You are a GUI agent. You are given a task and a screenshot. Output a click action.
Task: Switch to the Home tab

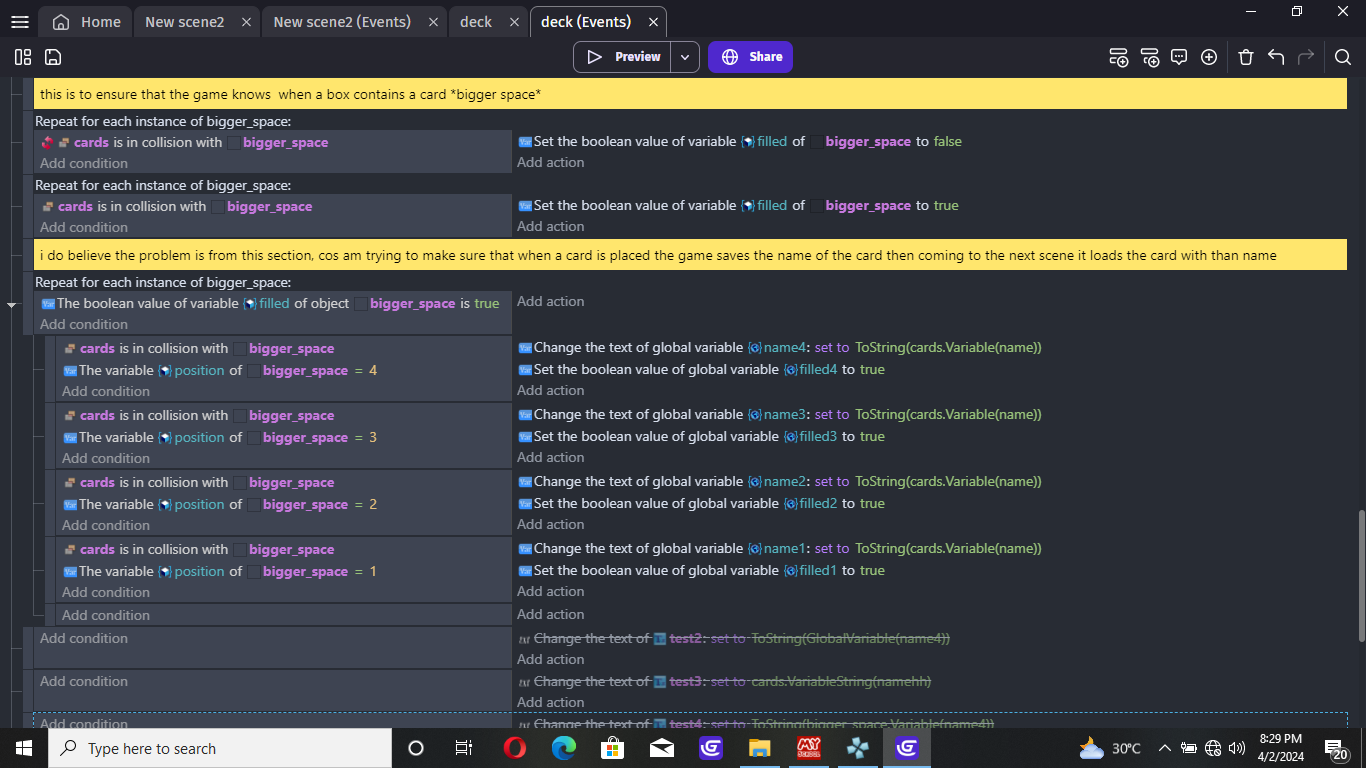(86, 22)
